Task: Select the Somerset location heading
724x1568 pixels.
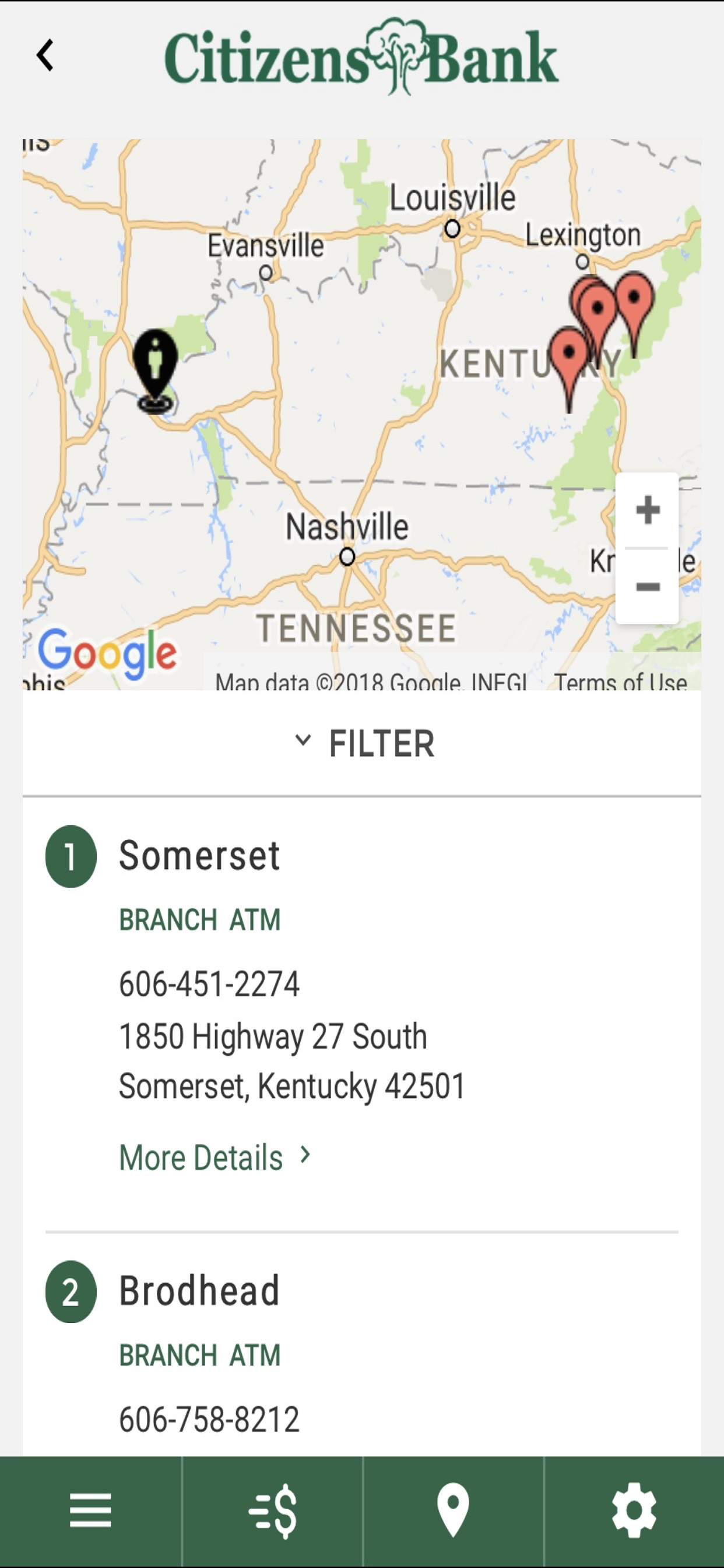Action: [199, 855]
